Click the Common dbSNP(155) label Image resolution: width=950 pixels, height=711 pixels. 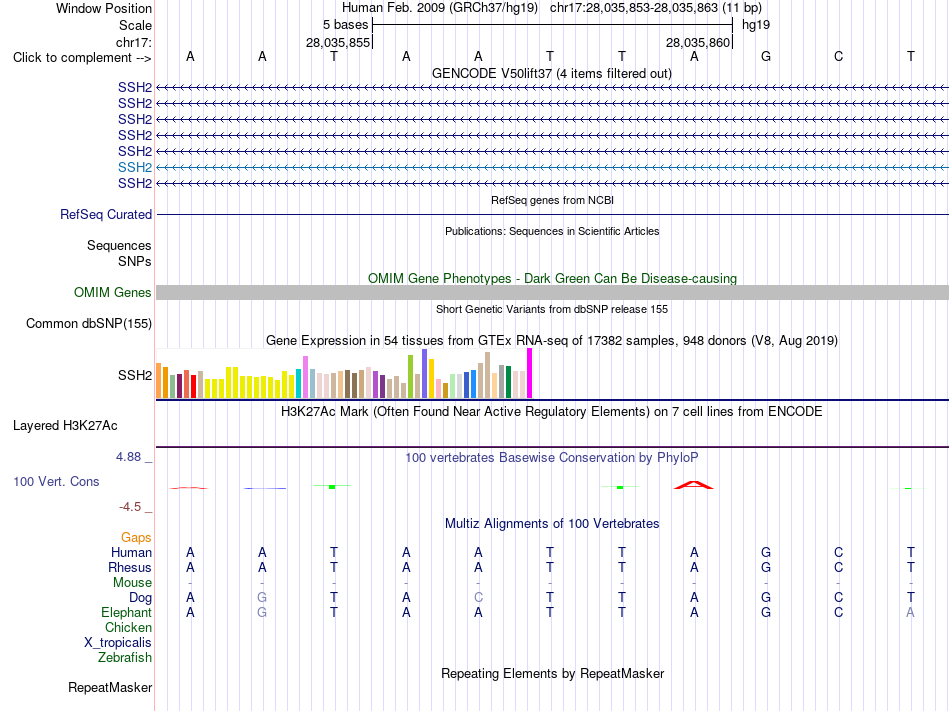(x=88, y=323)
